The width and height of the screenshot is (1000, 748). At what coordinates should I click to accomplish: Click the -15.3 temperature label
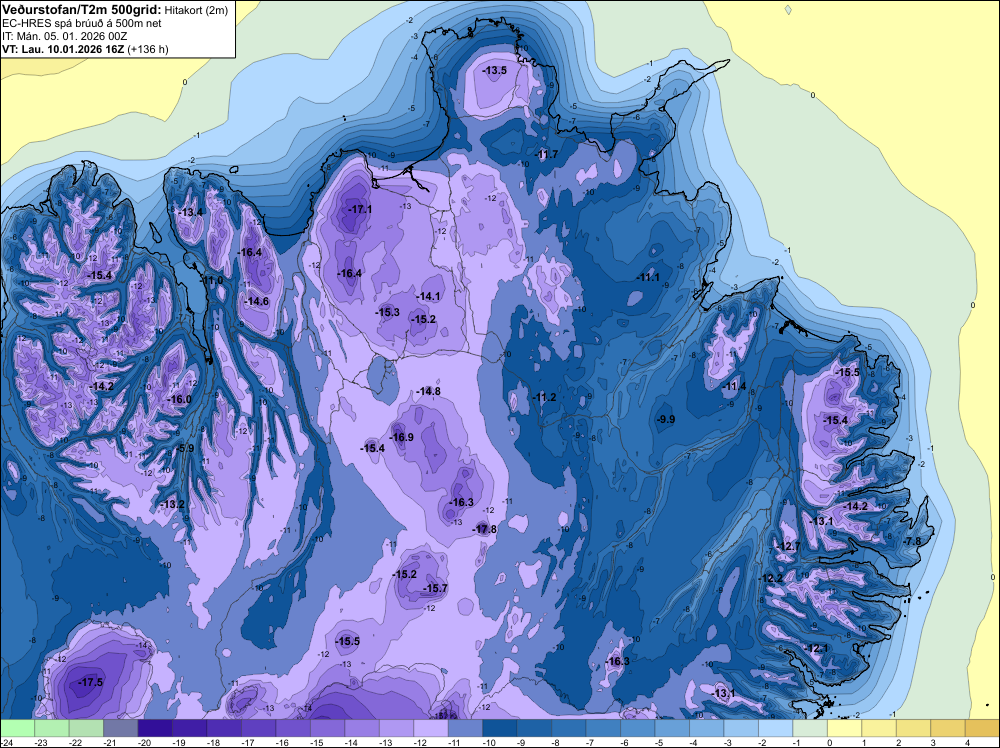388,312
